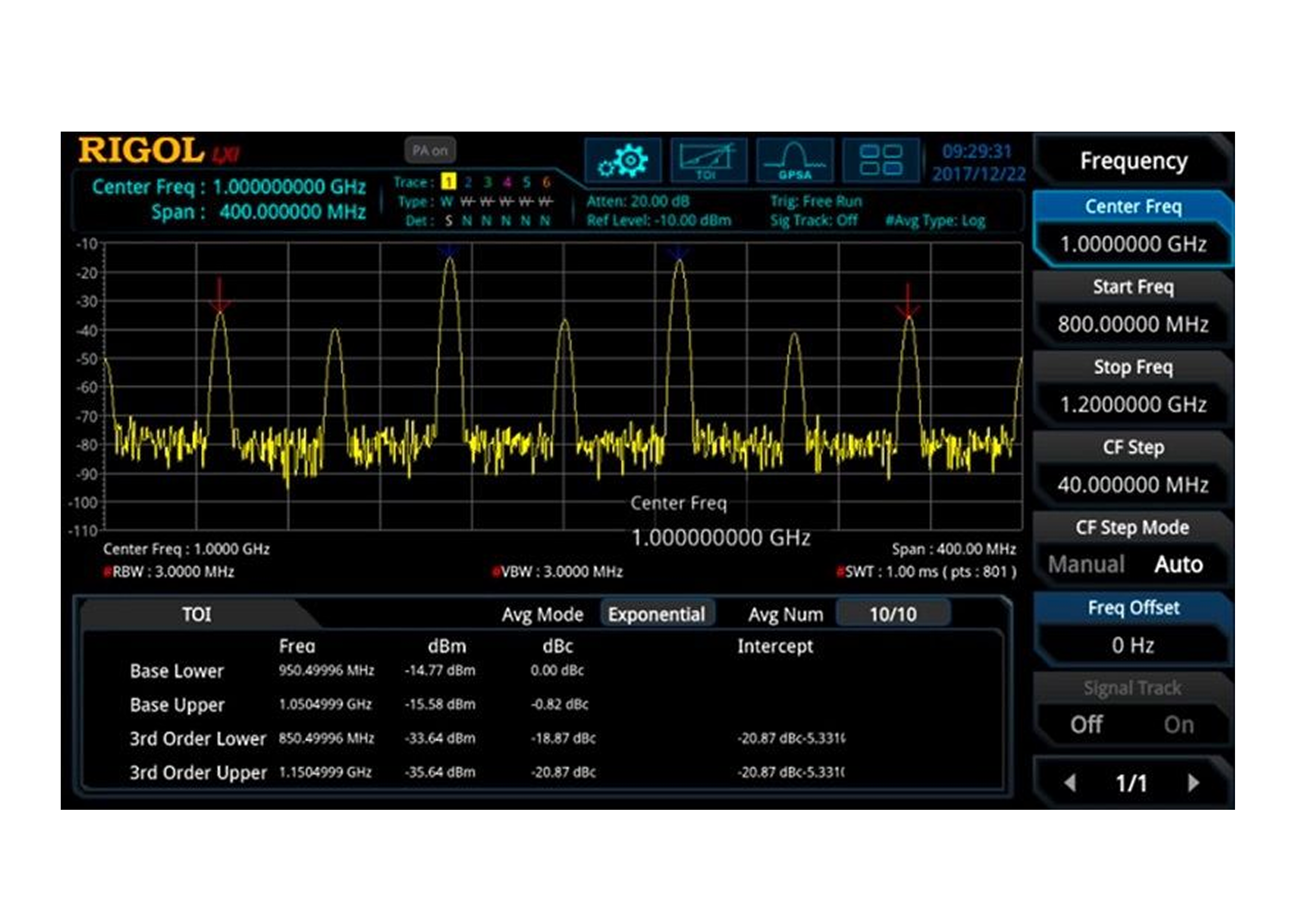Open the Frequency menu header
The image size is (1316, 911).
click(1133, 161)
